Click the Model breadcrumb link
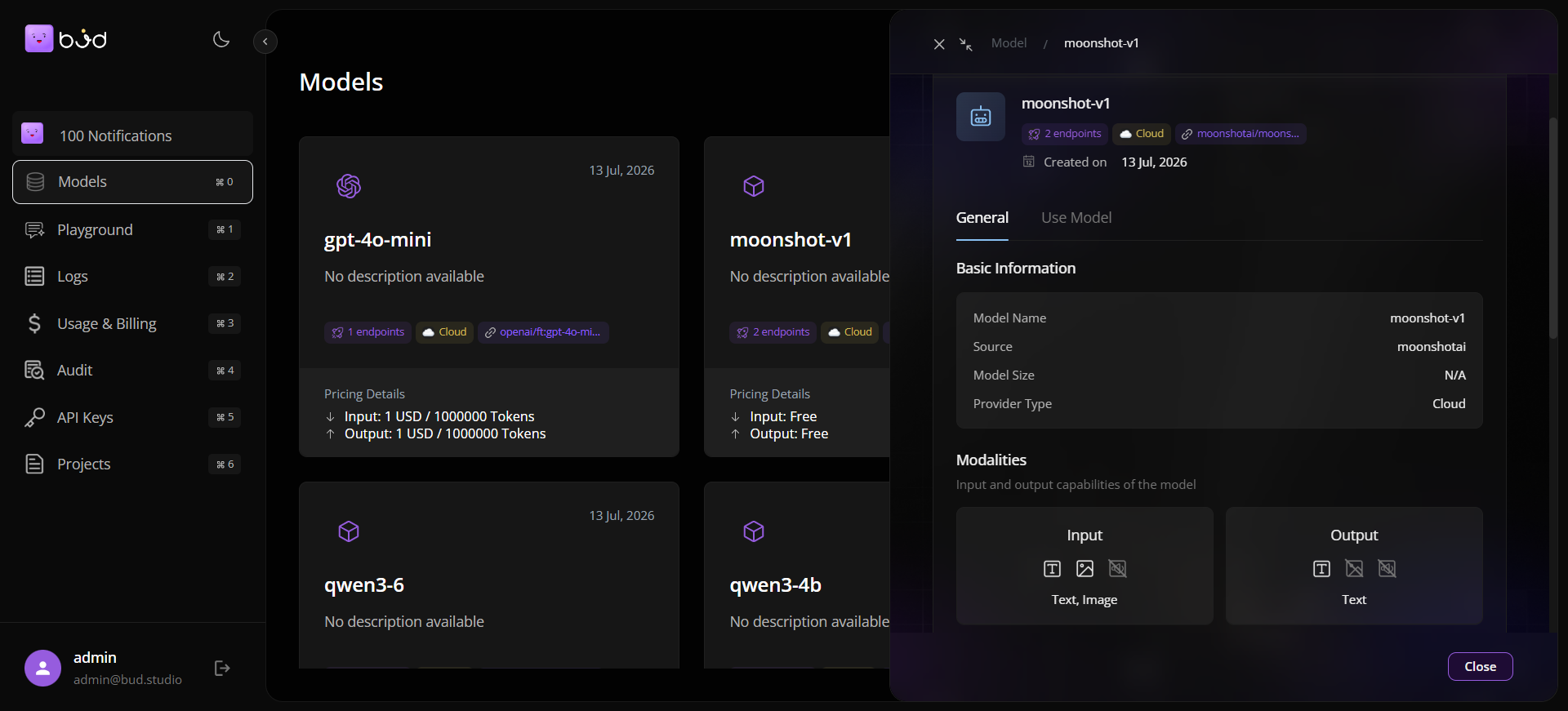The image size is (1568, 711). pos(1009,43)
